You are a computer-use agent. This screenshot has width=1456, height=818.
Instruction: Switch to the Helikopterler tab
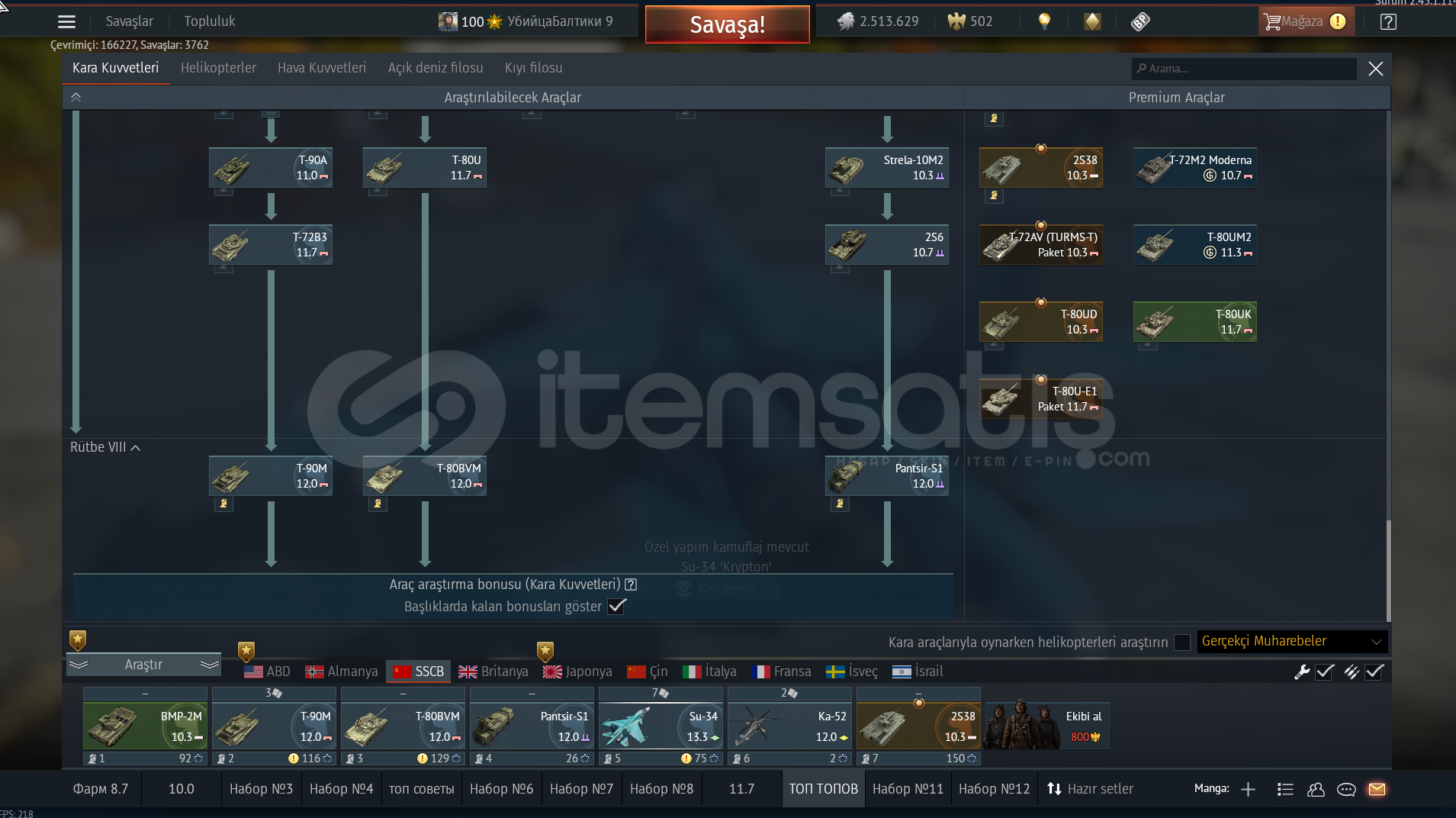tap(218, 68)
